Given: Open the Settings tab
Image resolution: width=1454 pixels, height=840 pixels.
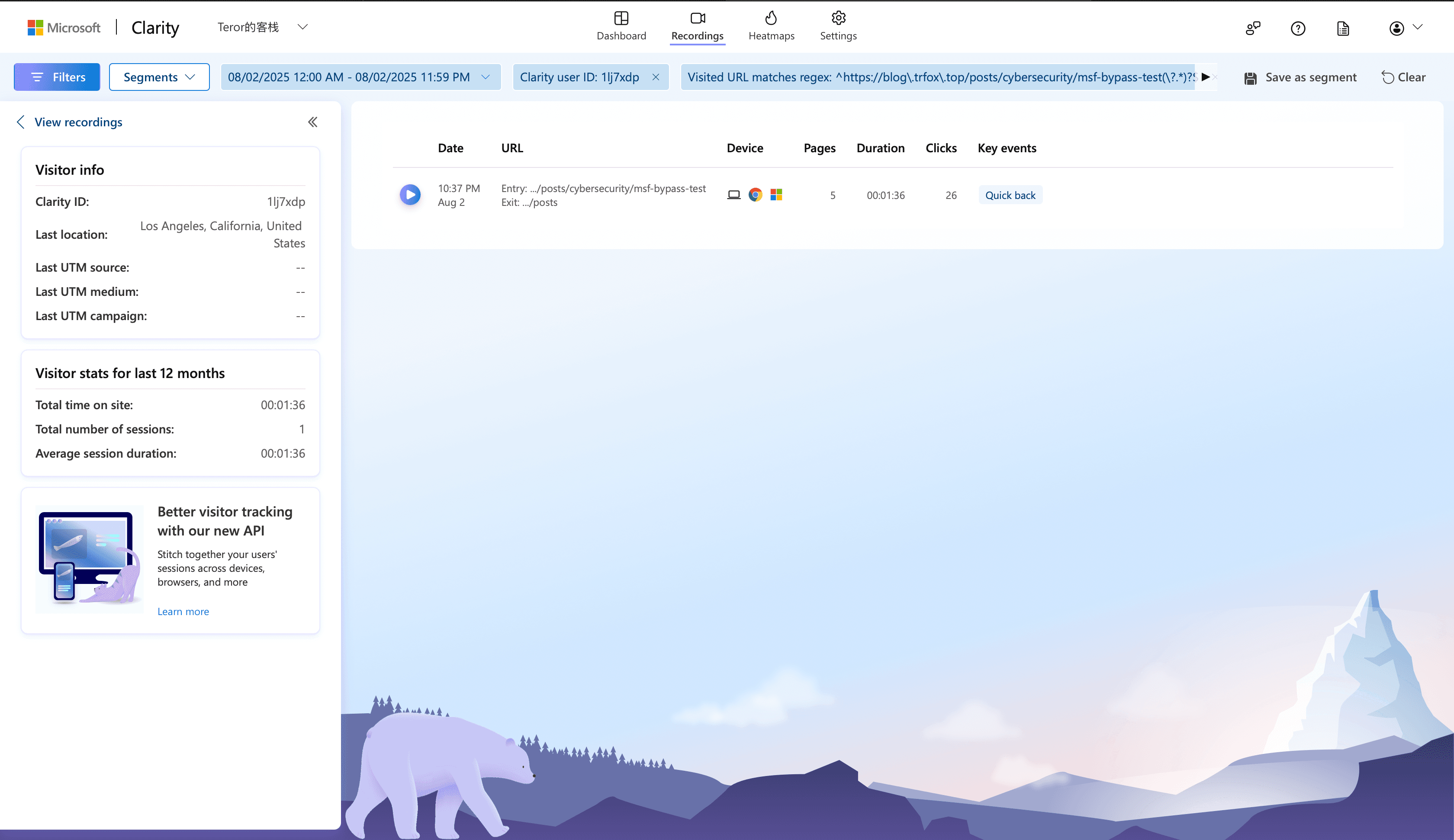Looking at the screenshot, I should (x=838, y=26).
